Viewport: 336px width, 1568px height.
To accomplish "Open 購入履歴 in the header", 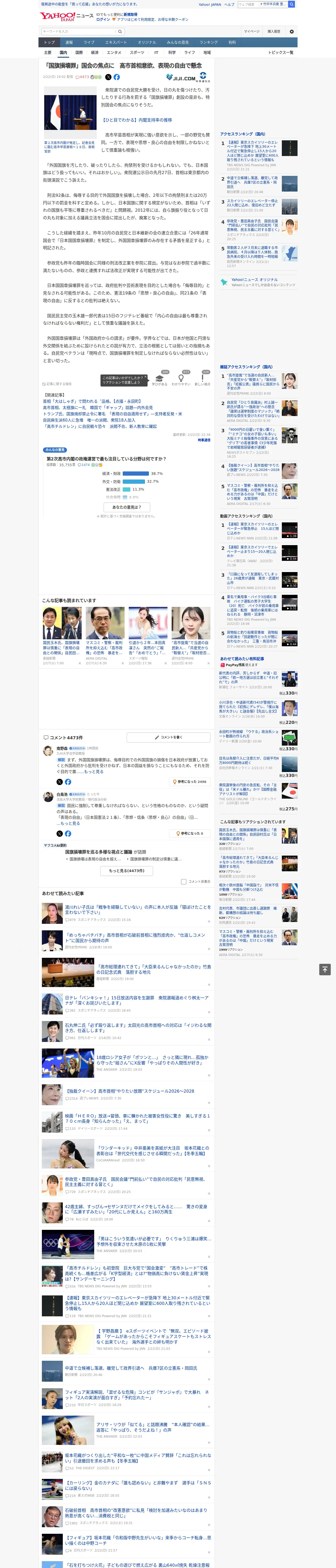I will pyautogui.click(x=274, y=32).
